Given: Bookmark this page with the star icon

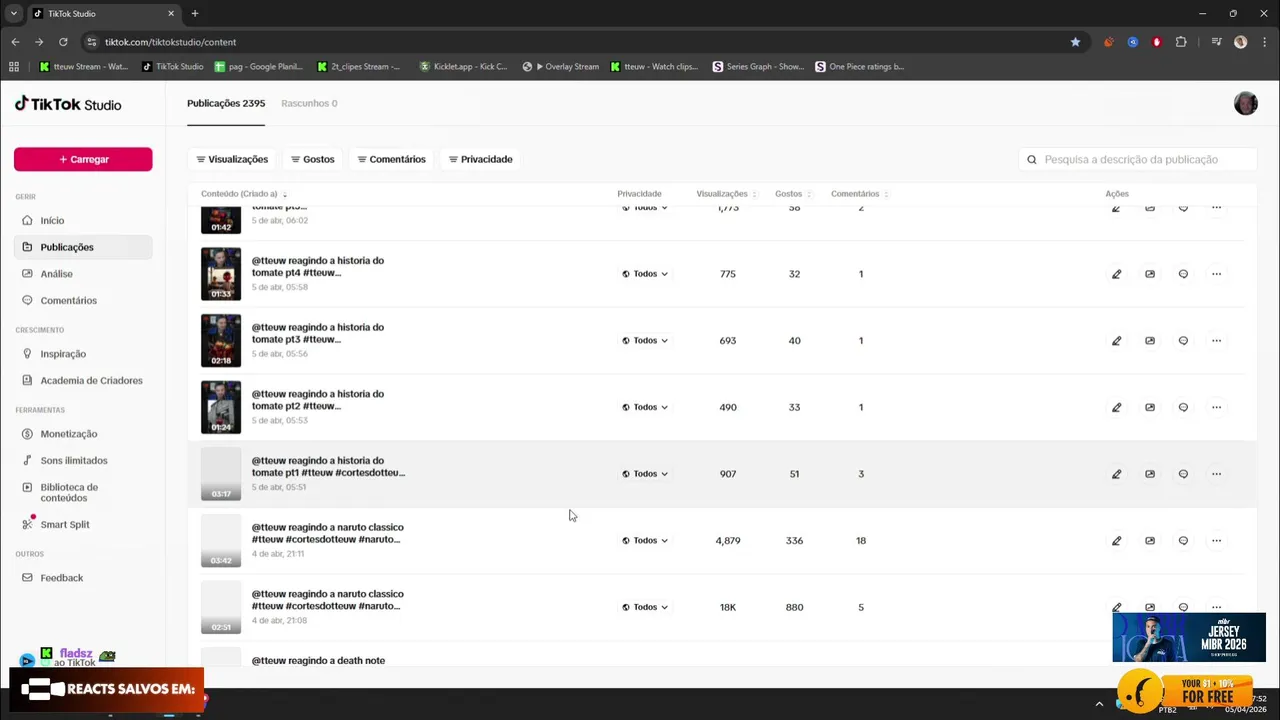Looking at the screenshot, I should (x=1075, y=42).
